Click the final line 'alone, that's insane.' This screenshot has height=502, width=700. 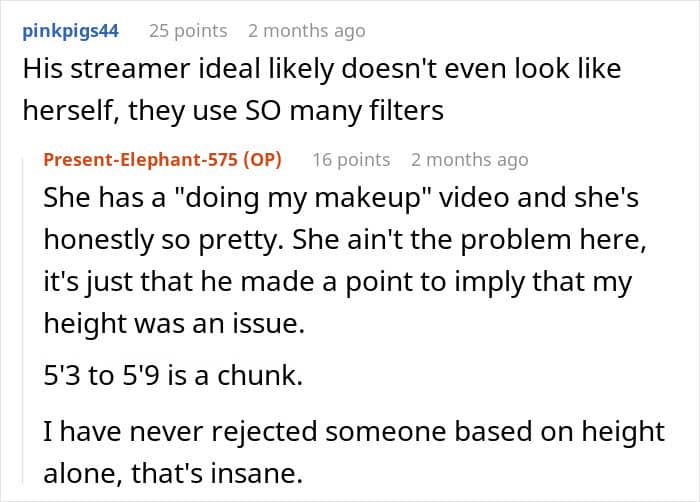tap(173, 473)
